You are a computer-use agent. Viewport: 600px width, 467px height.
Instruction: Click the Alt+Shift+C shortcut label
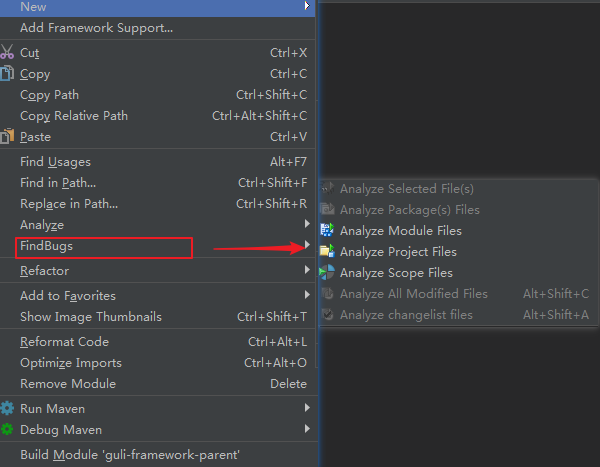tap(556, 294)
